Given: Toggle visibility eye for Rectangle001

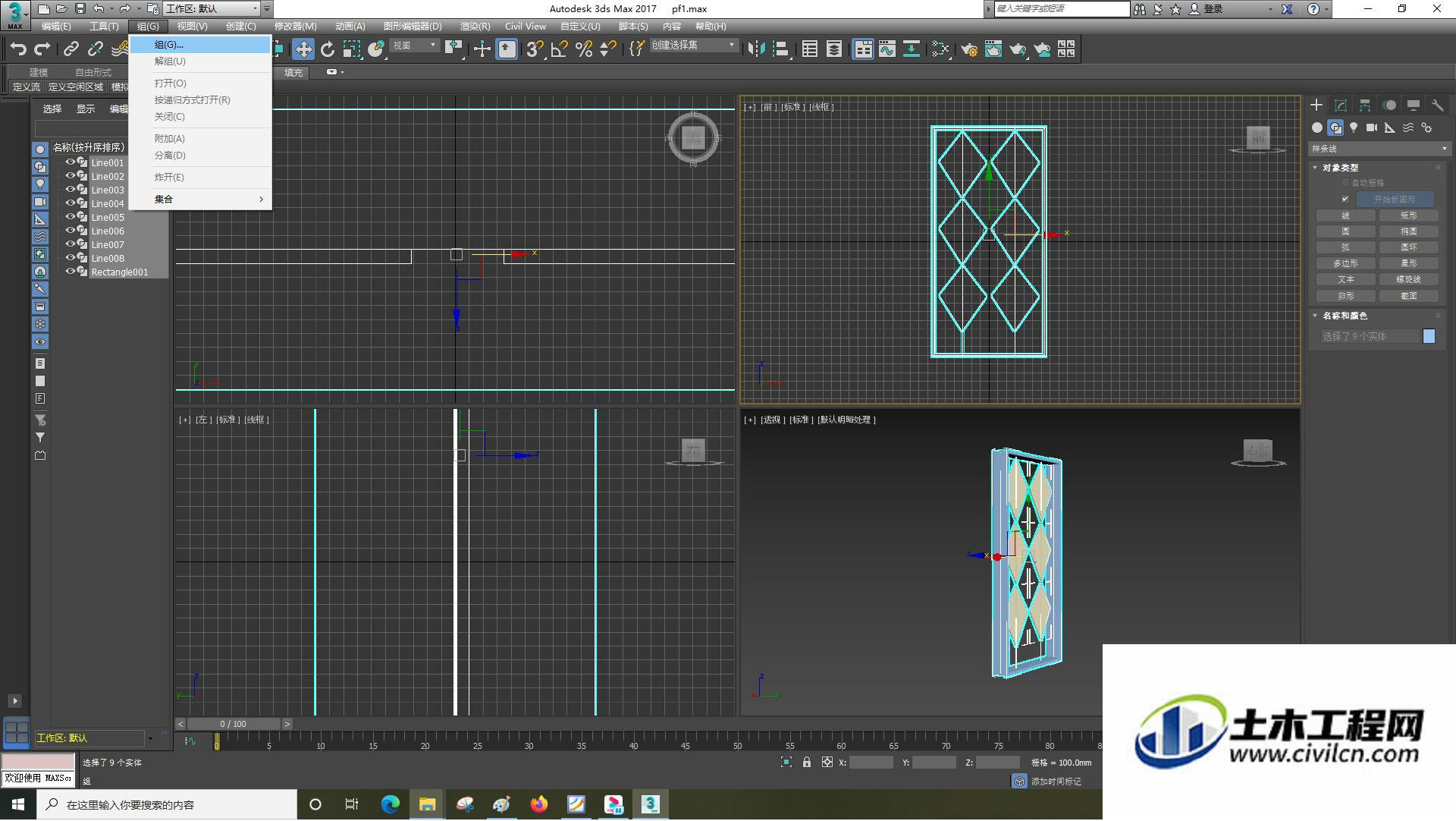Looking at the screenshot, I should (x=71, y=272).
